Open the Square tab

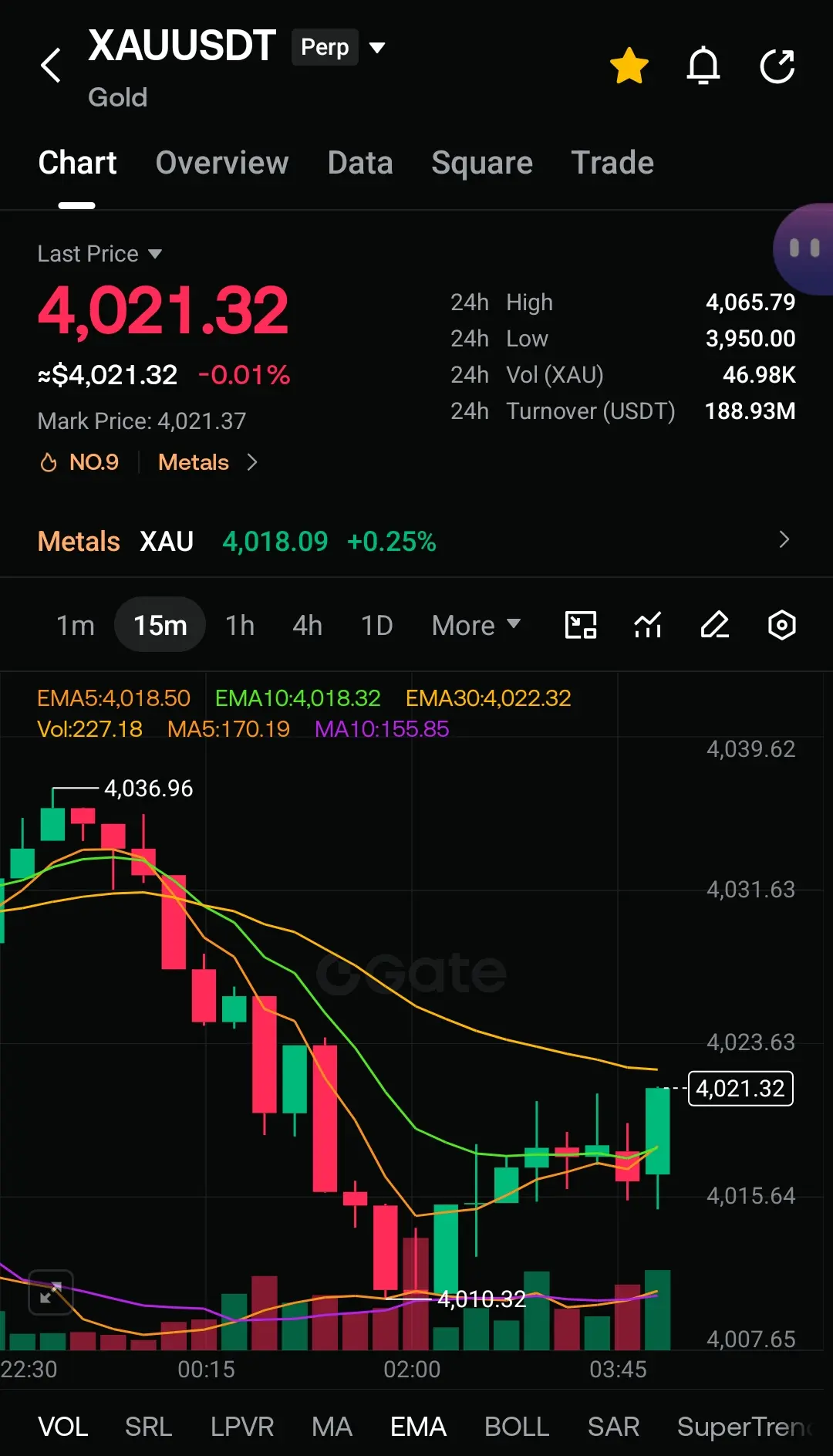482,163
